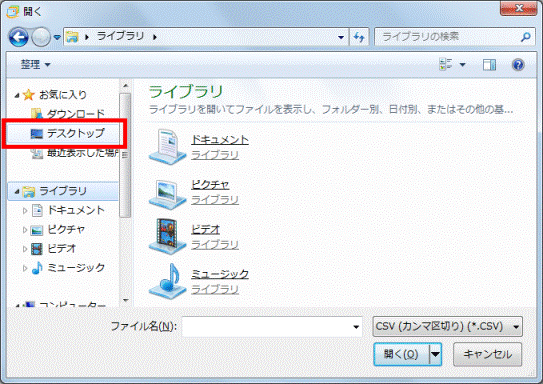Click the magnifier search icon
Screen dimensions: 543x384
point(526,37)
